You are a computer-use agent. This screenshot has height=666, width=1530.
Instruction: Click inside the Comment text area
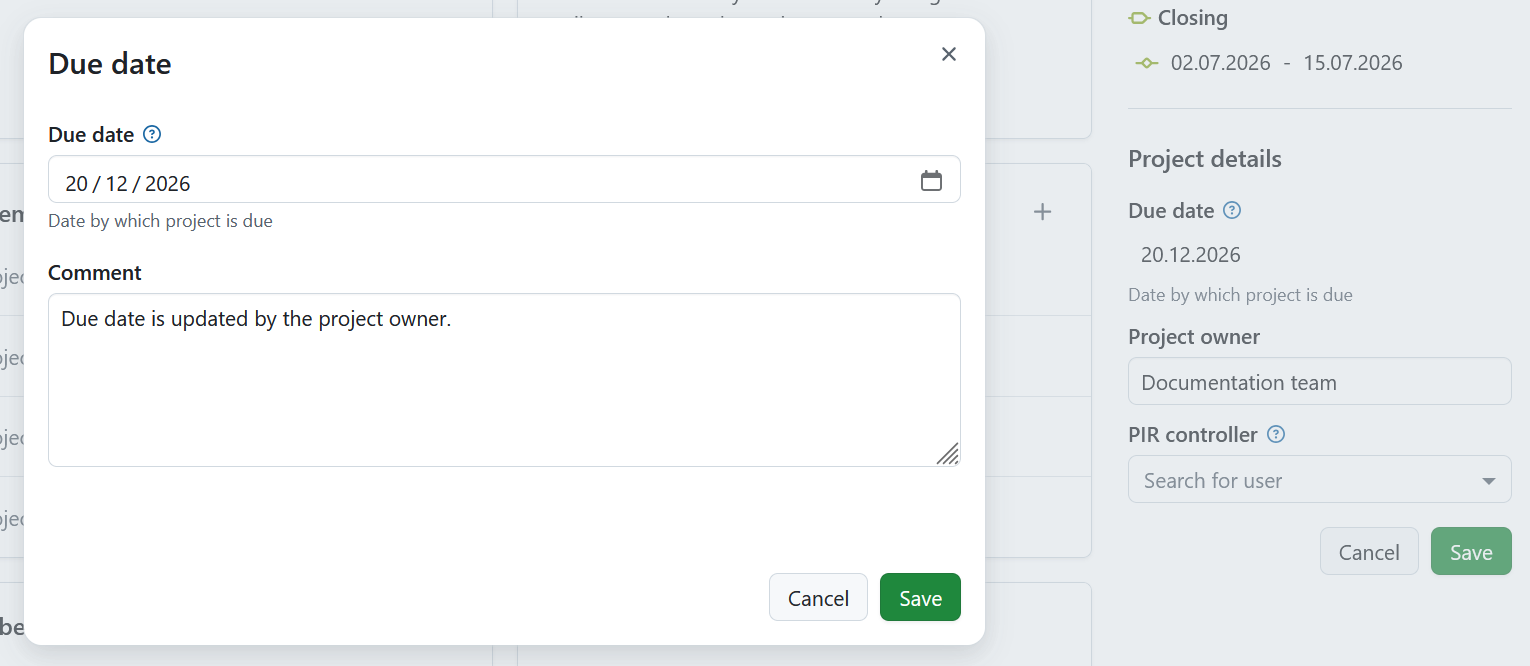pos(500,380)
